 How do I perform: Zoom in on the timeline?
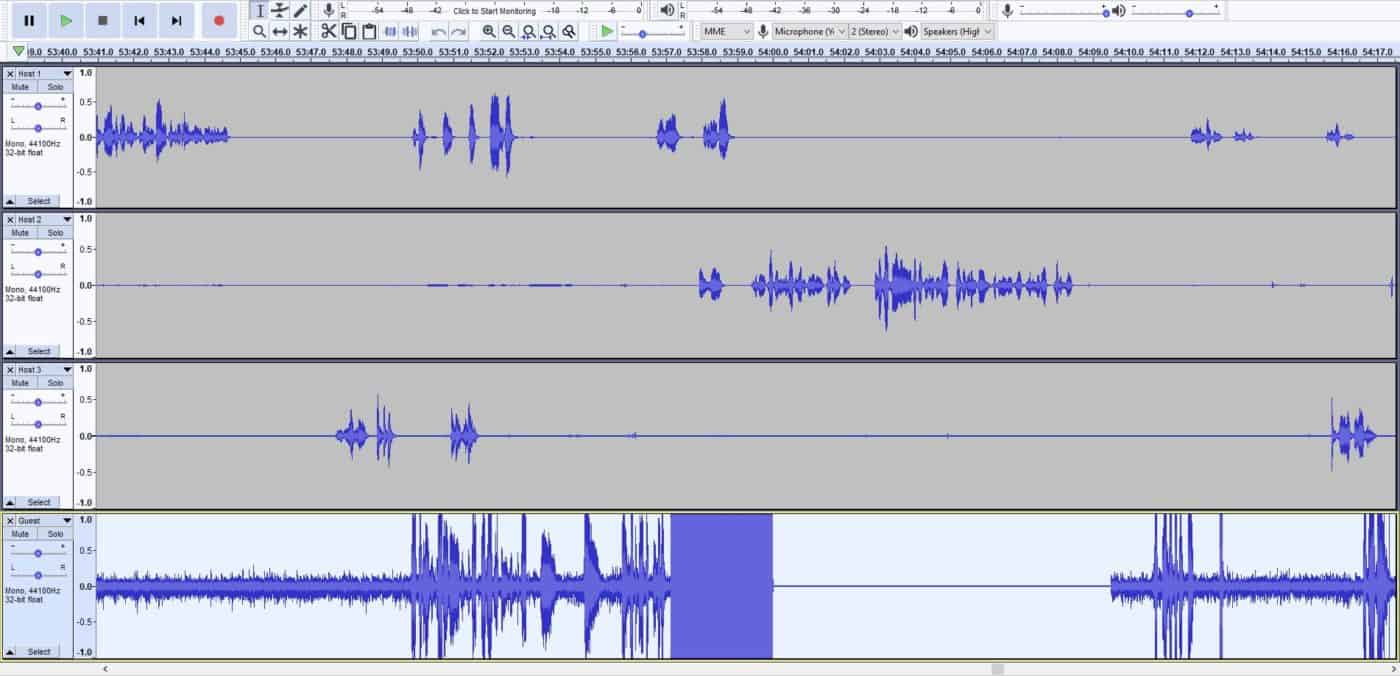[x=487, y=31]
